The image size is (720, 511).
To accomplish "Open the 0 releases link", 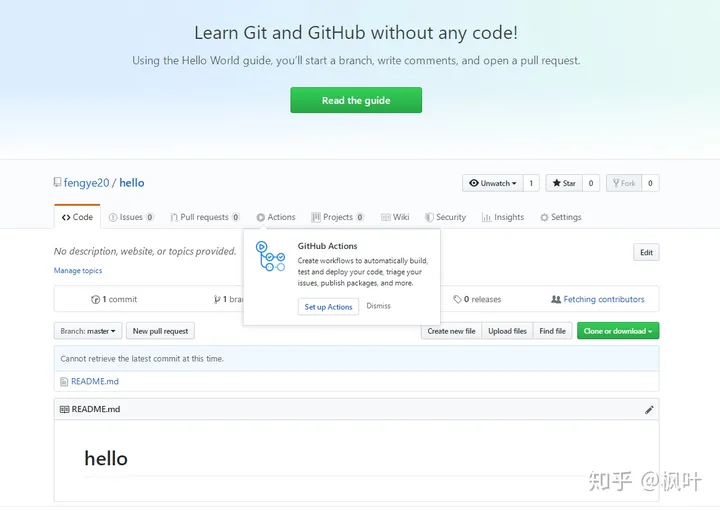I will tap(477, 299).
